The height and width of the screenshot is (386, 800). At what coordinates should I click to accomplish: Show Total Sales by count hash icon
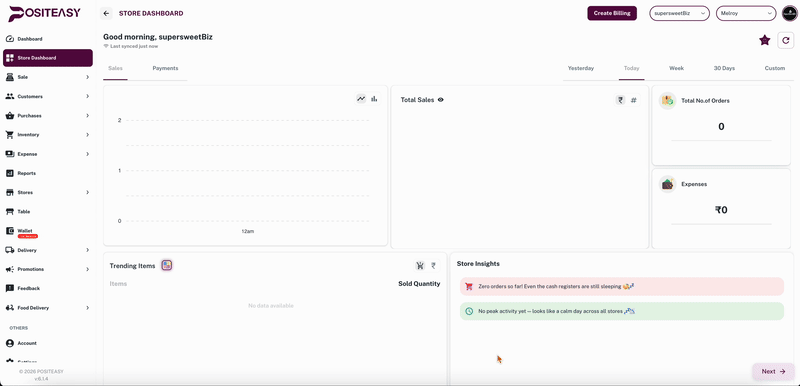634,100
